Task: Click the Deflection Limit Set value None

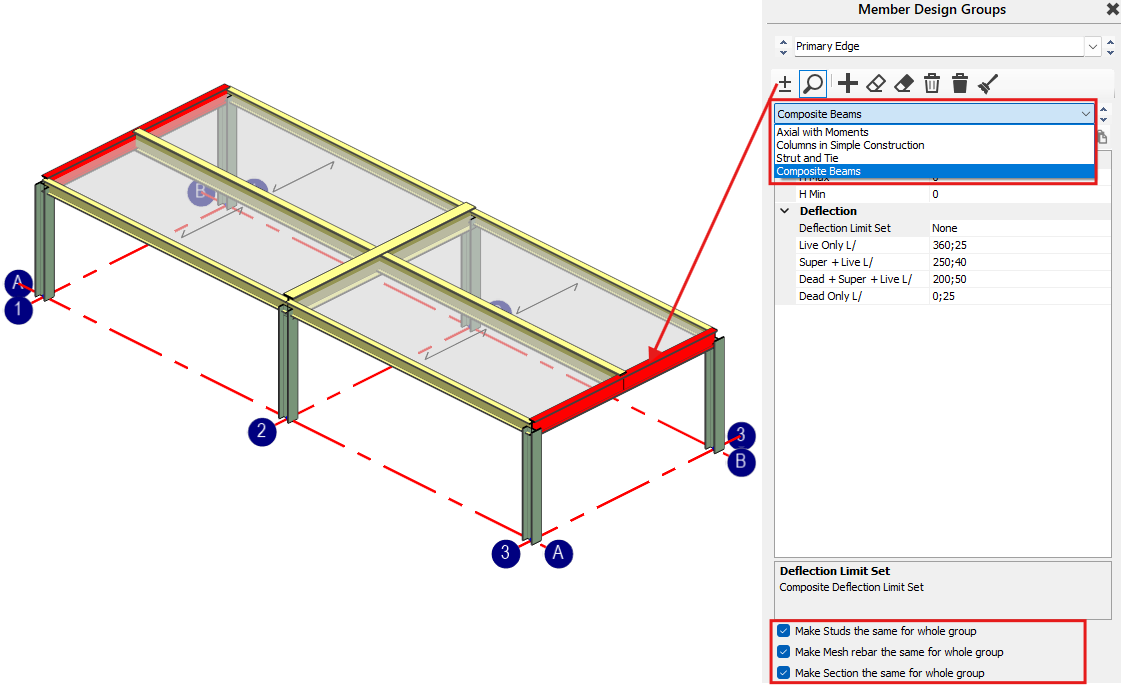Action: coord(1019,228)
